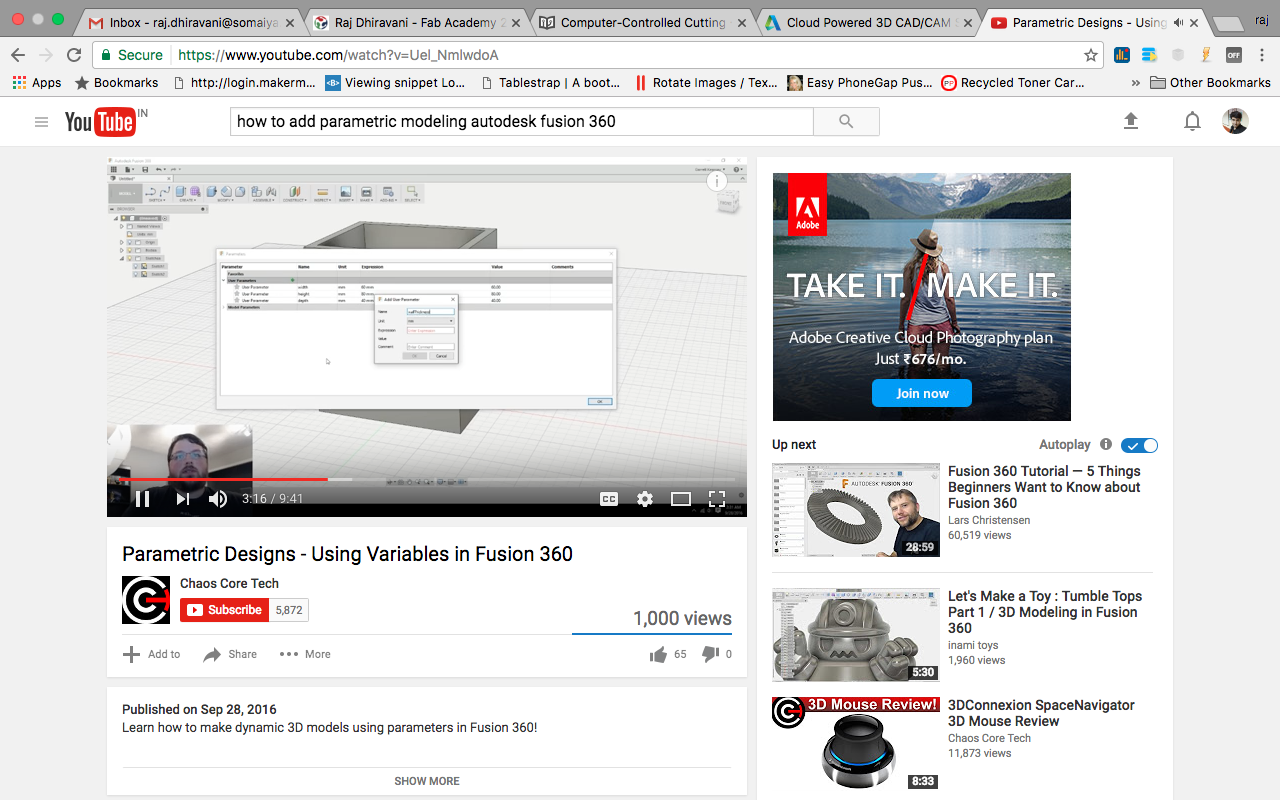Mute audio on YouTube tab speaker

1180,22
